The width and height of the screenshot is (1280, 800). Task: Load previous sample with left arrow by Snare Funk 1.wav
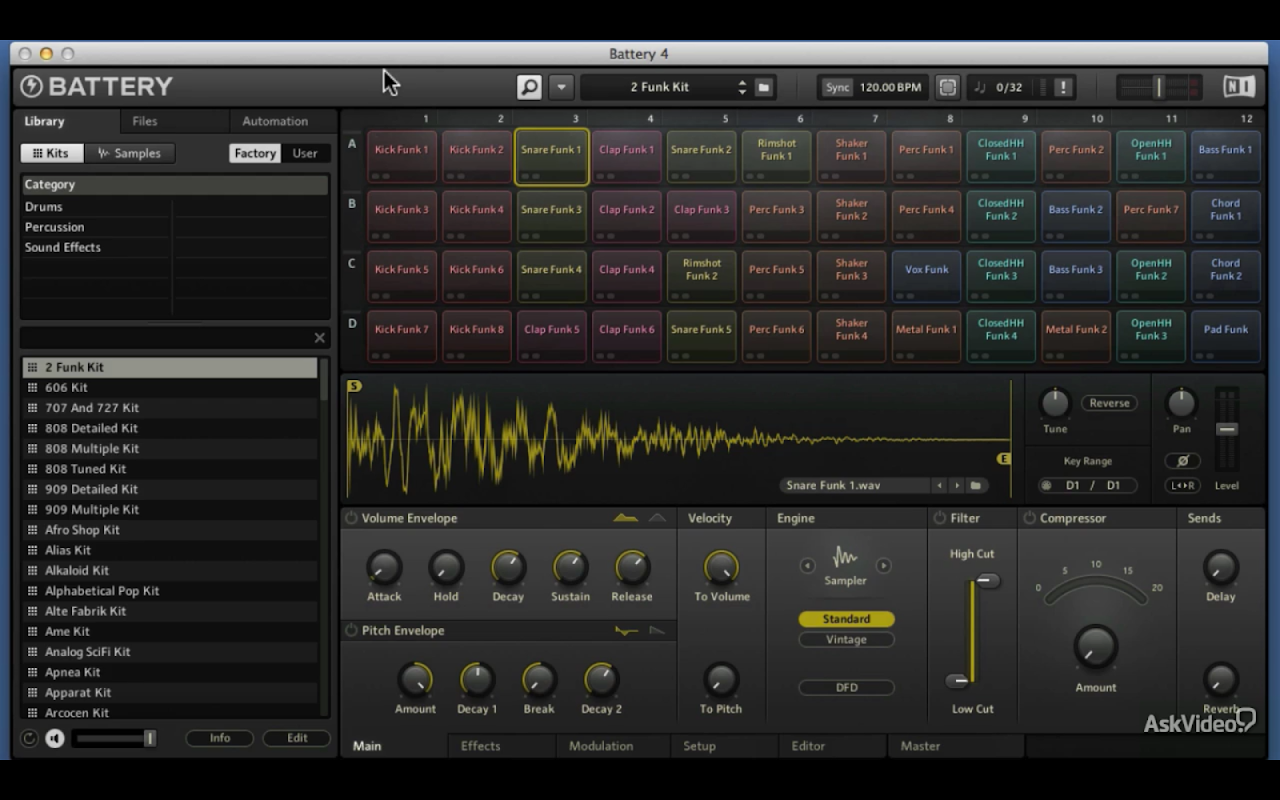(x=939, y=486)
